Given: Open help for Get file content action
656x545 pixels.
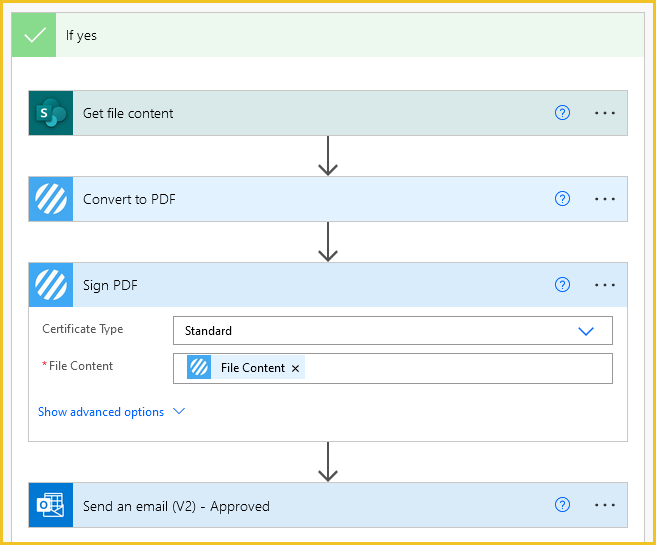Looking at the screenshot, I should (x=562, y=113).
